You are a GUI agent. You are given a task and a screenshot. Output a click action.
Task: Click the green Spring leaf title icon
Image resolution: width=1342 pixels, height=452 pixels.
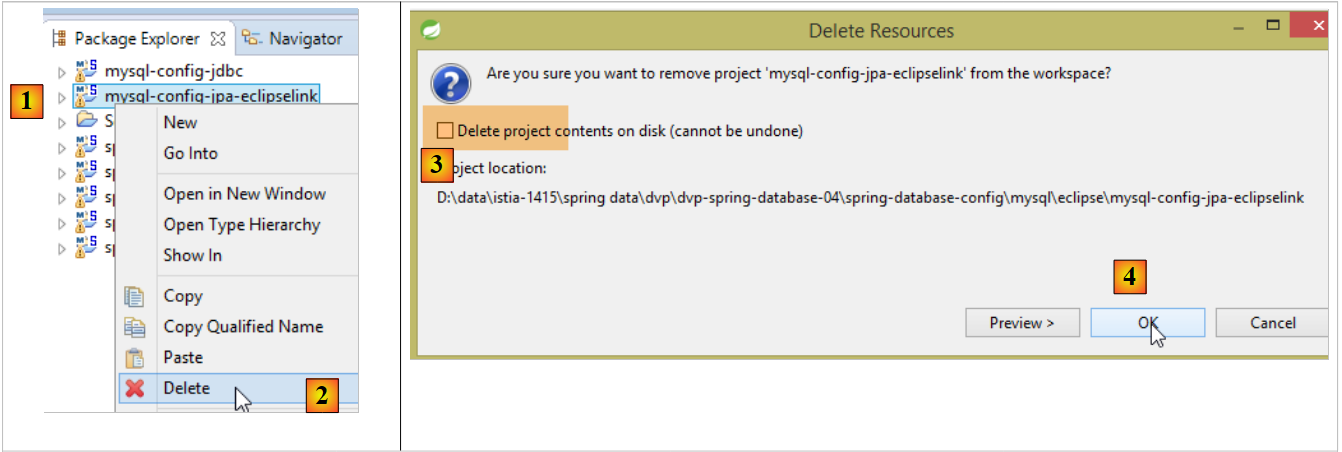point(433,30)
